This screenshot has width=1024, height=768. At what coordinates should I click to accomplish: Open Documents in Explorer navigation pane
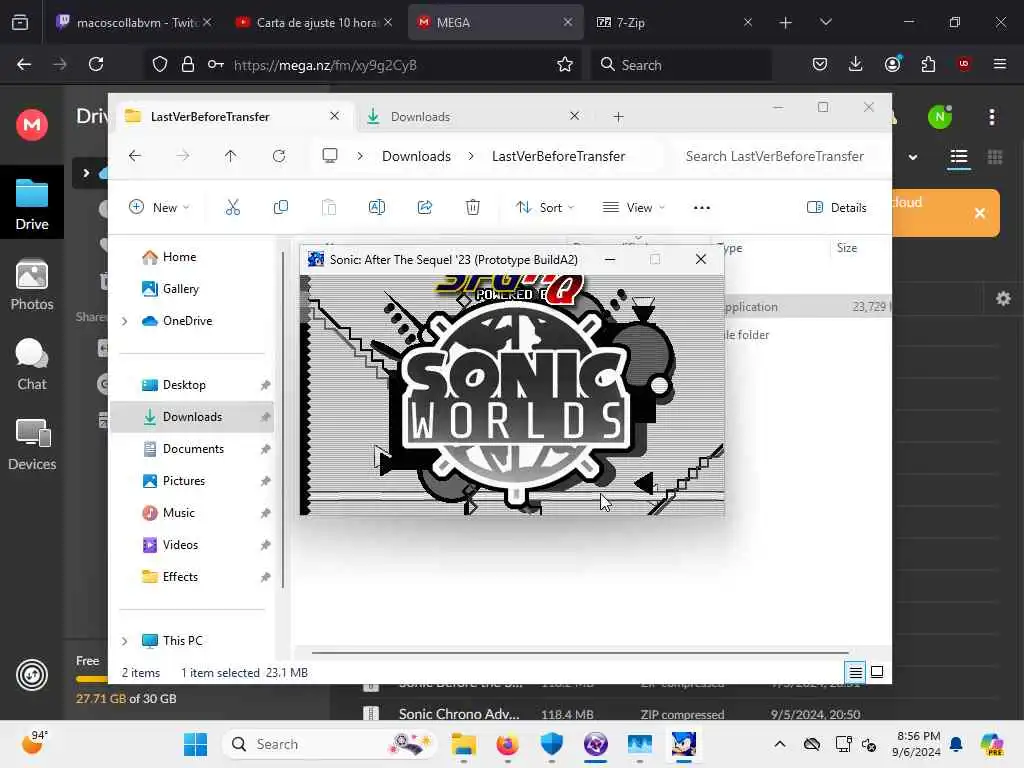click(x=192, y=449)
